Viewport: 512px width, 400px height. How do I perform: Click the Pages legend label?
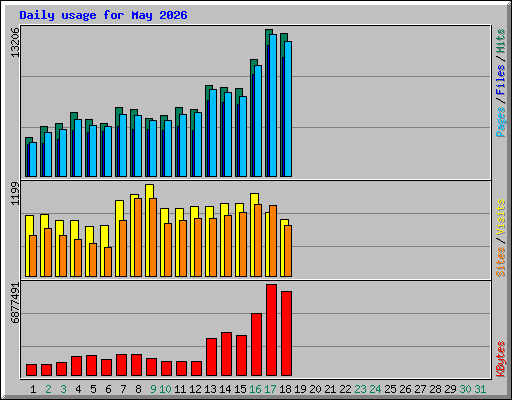(x=501, y=122)
